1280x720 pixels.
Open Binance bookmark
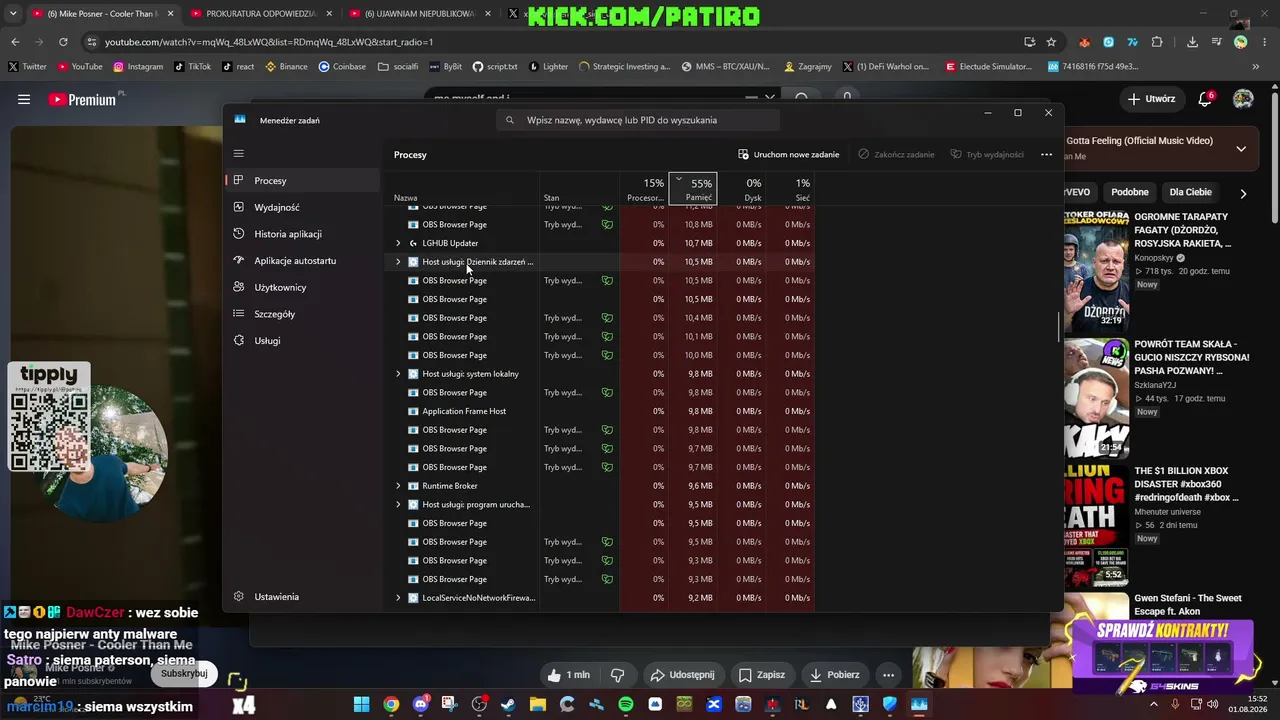tap(286, 67)
